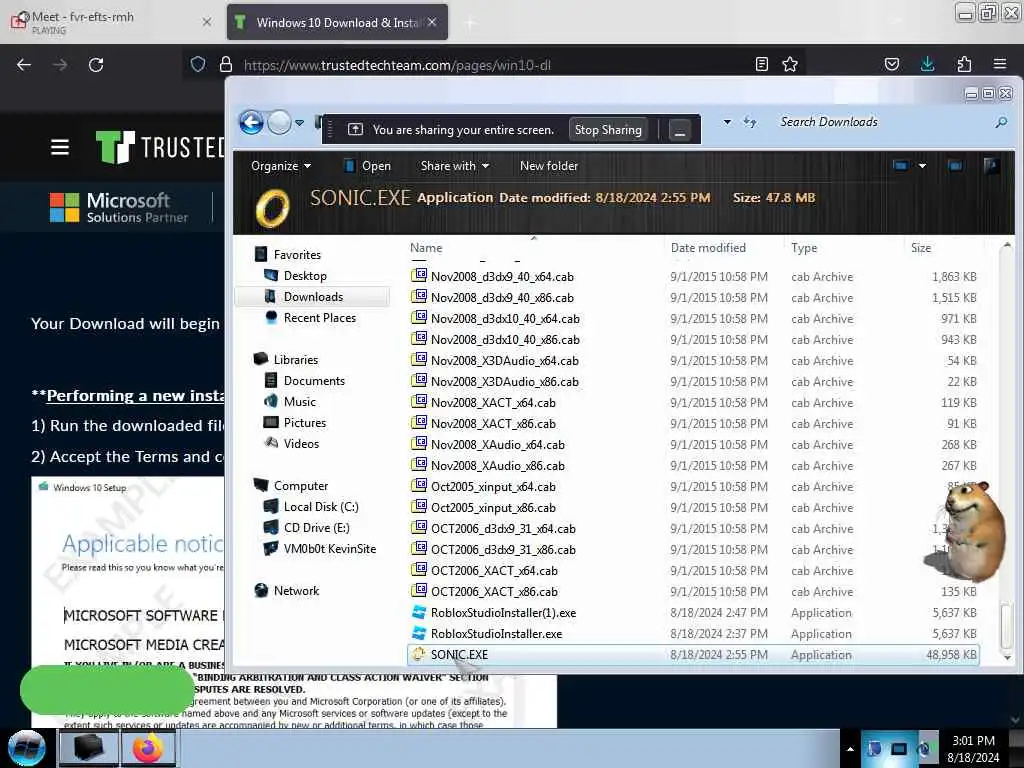This screenshot has height=768, width=1024.
Task: Show hidden system tray icons
Action: (x=850, y=749)
